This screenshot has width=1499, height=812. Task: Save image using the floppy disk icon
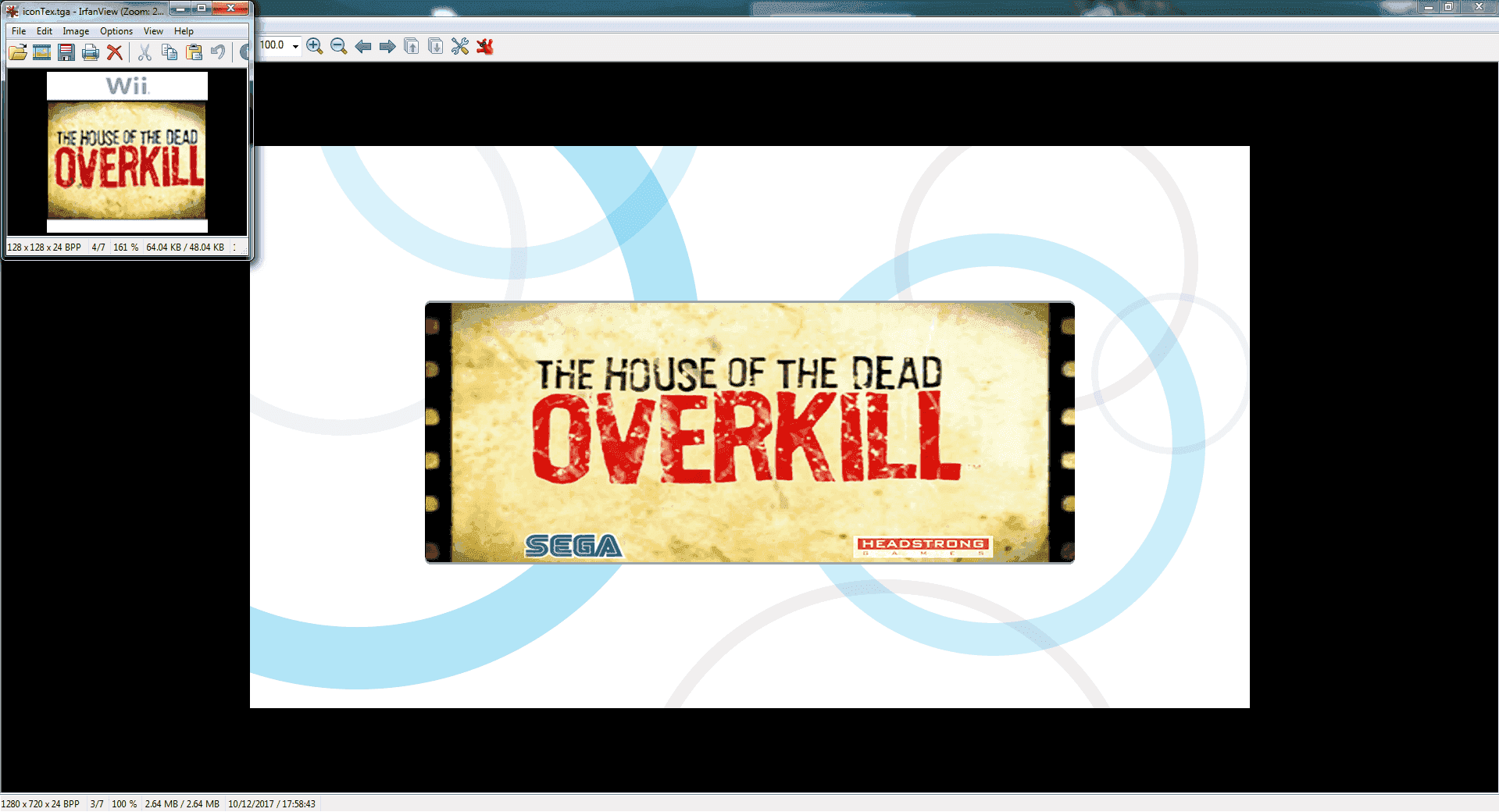click(66, 52)
